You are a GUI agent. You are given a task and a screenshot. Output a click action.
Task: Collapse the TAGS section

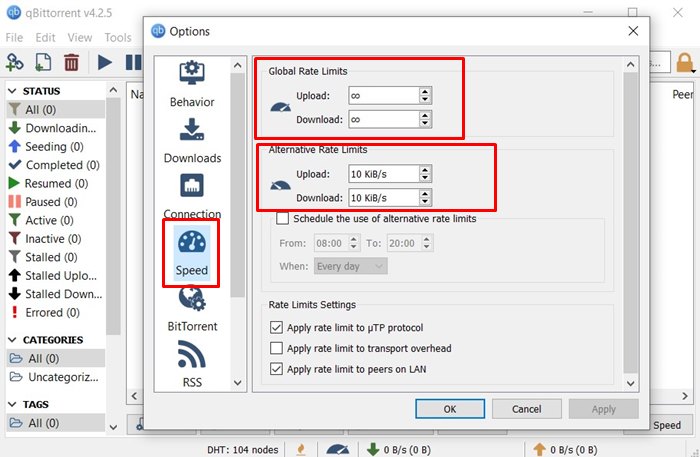pos(12,404)
